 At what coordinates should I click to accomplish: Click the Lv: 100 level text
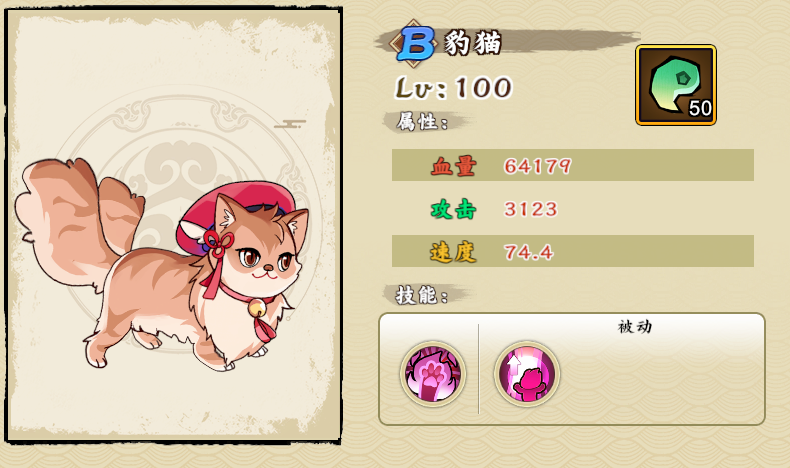(x=453, y=88)
